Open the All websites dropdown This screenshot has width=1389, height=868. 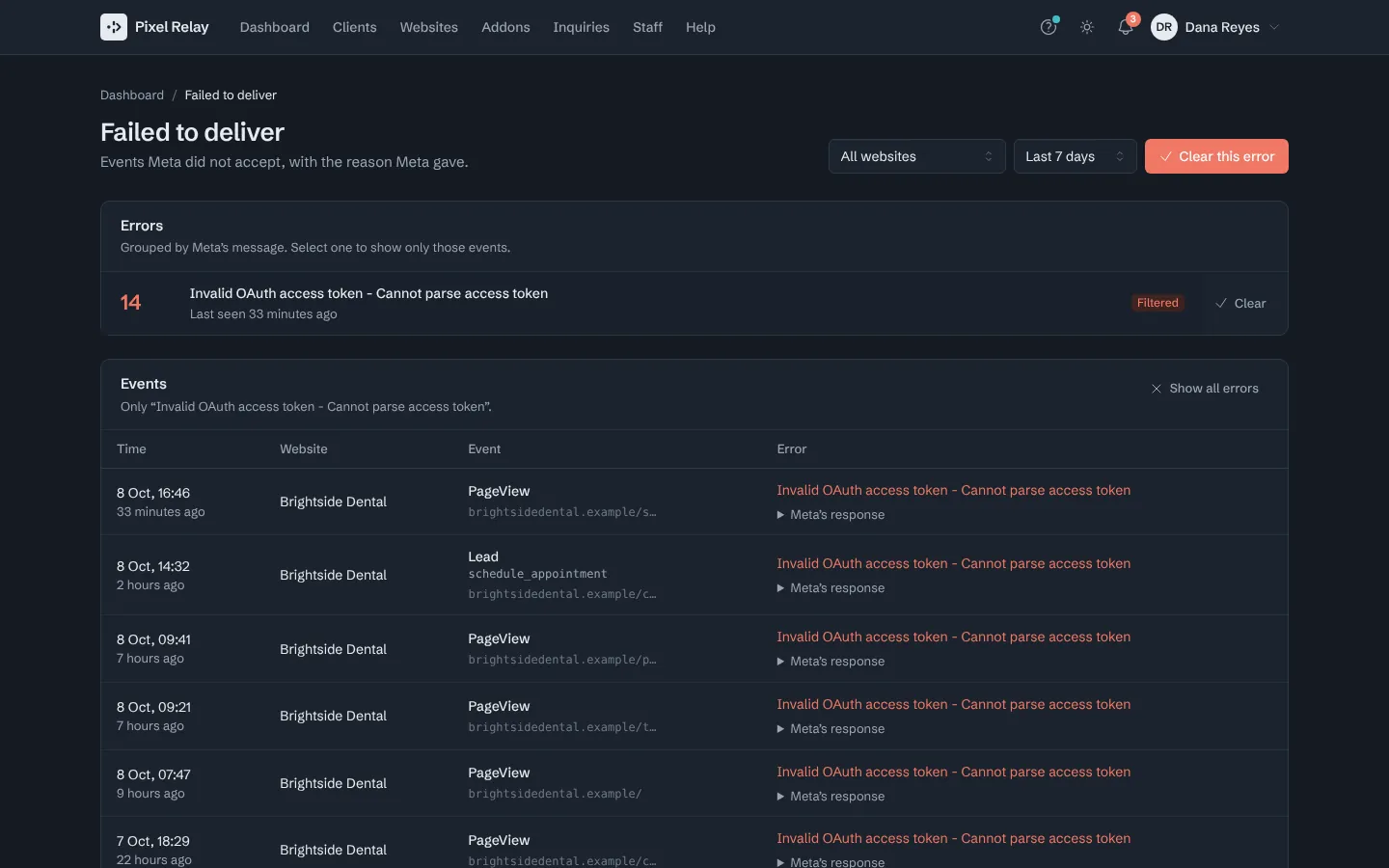(x=916, y=156)
